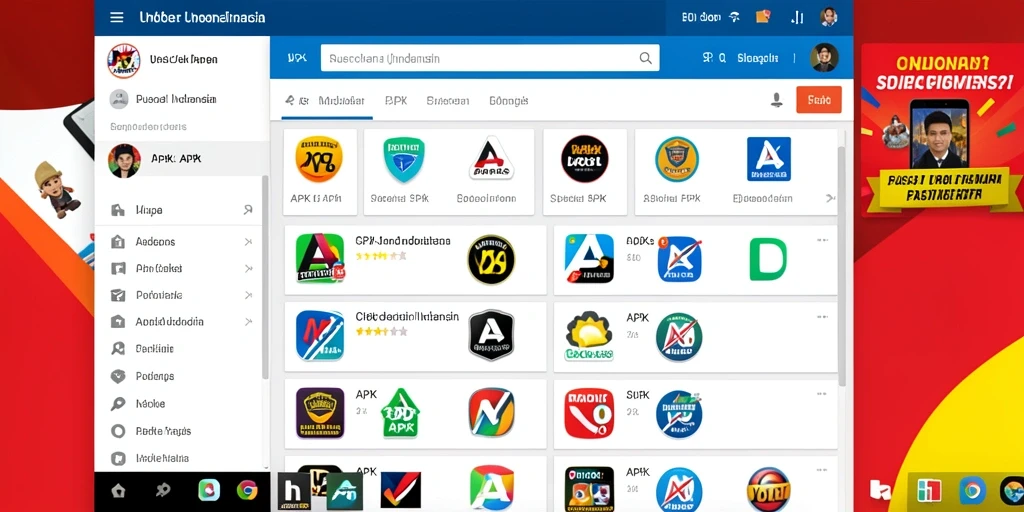This screenshot has width=1024, height=512.
Task: Open the black circle Special SPK app icon
Action: pos(584,159)
